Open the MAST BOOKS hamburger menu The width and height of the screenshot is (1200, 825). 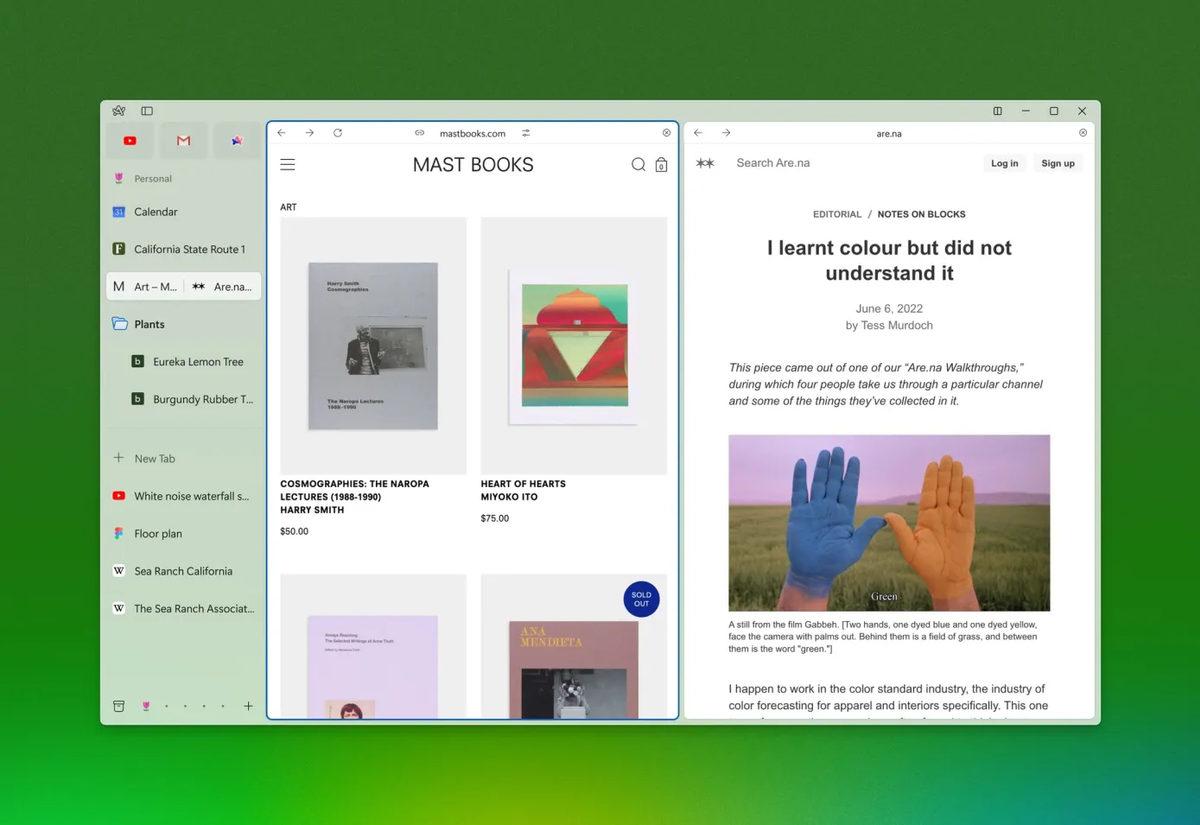[288, 164]
